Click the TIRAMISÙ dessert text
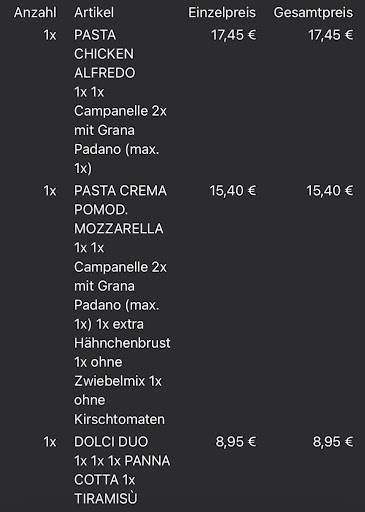This screenshot has width=365, height=512. coord(106,499)
